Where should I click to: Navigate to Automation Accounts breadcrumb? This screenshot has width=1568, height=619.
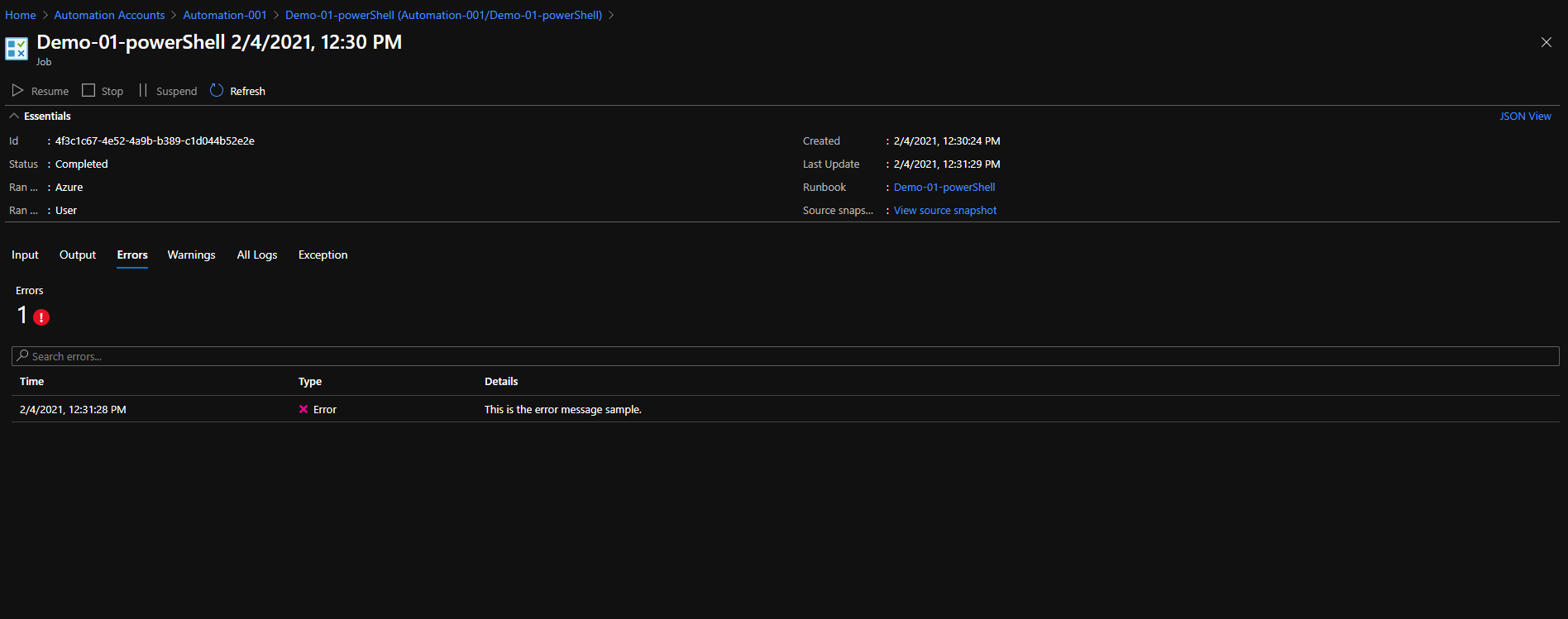point(109,15)
